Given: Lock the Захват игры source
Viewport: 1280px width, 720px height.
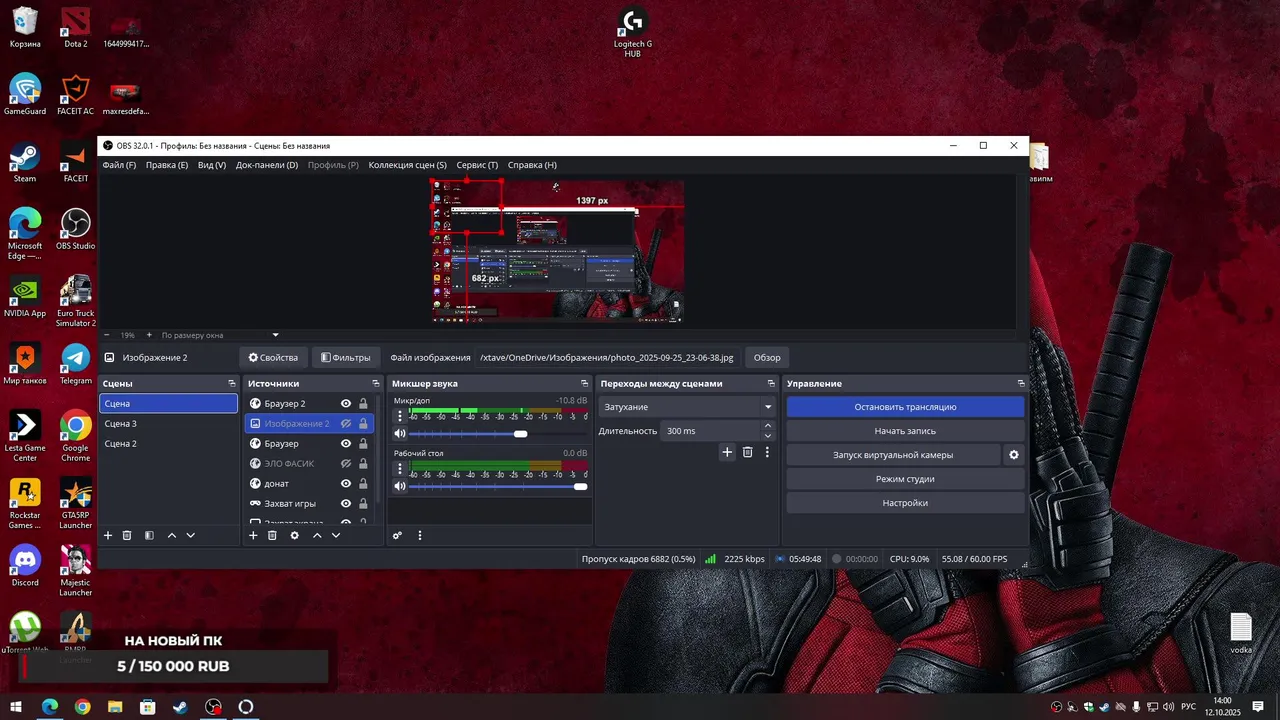Looking at the screenshot, I should point(363,504).
